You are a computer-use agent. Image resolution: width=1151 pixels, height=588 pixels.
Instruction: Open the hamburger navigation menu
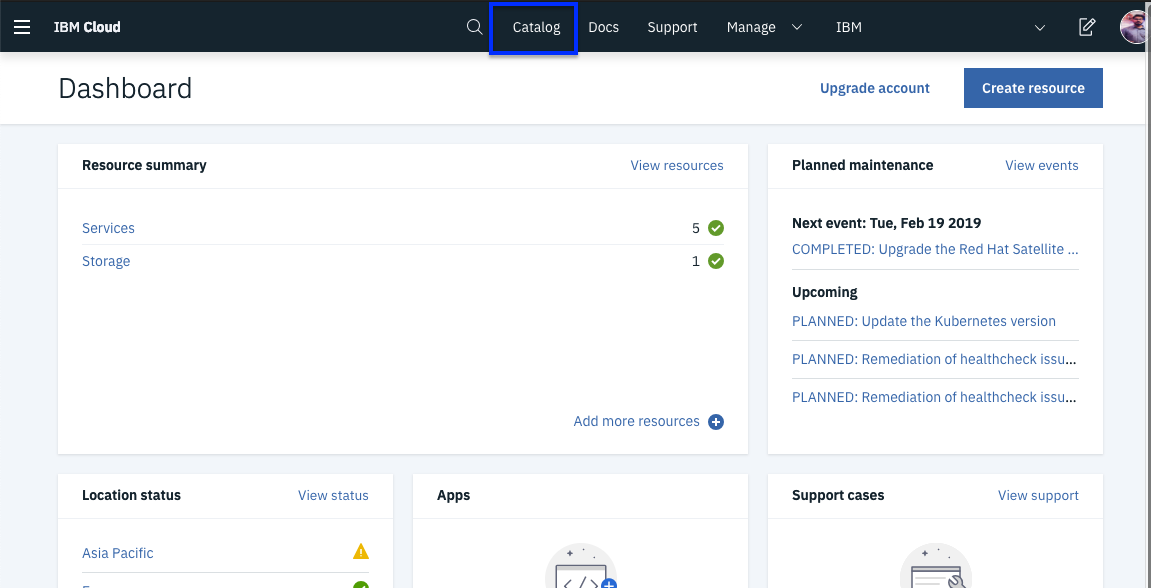(22, 27)
